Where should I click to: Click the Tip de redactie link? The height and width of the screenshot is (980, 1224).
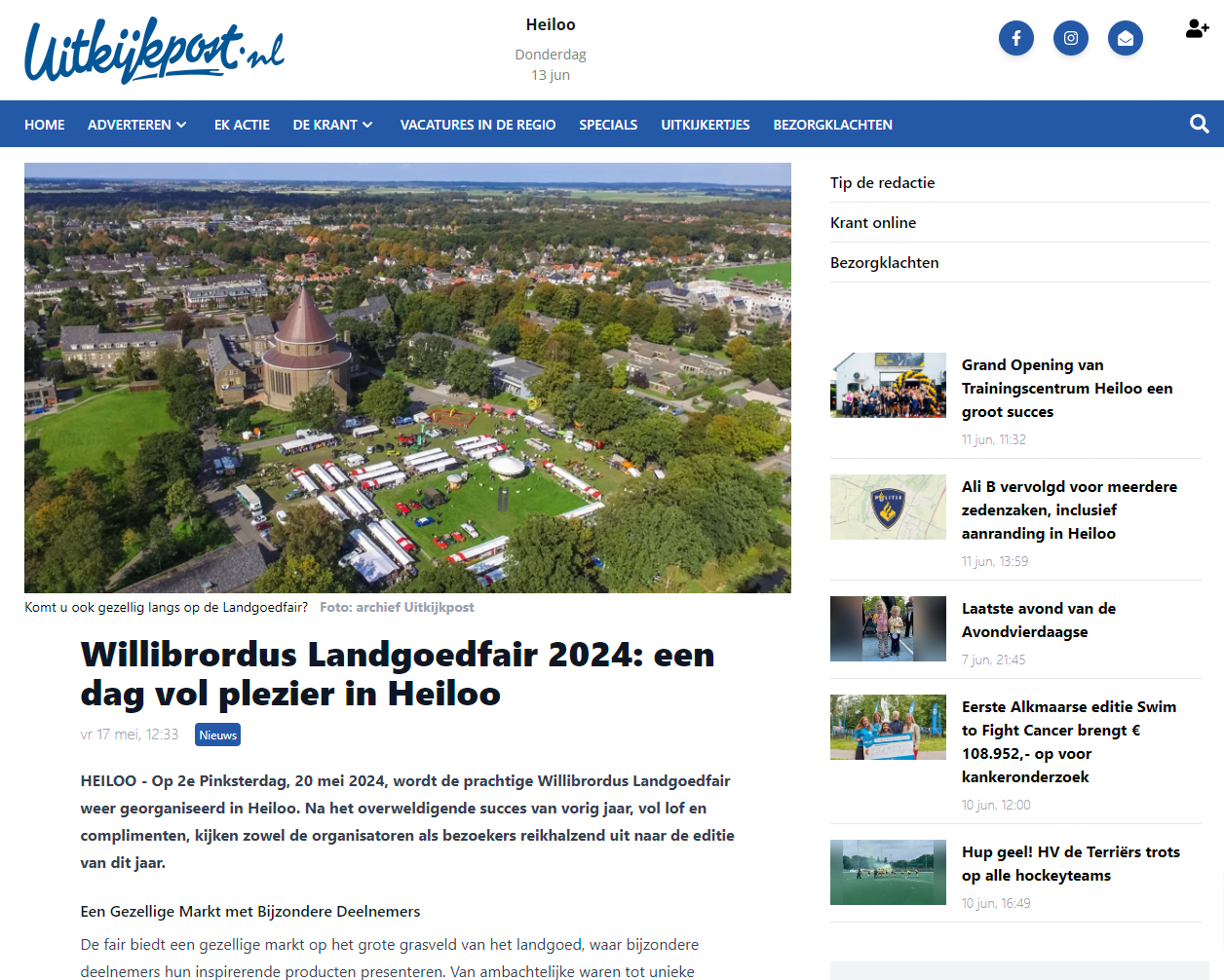[882, 182]
